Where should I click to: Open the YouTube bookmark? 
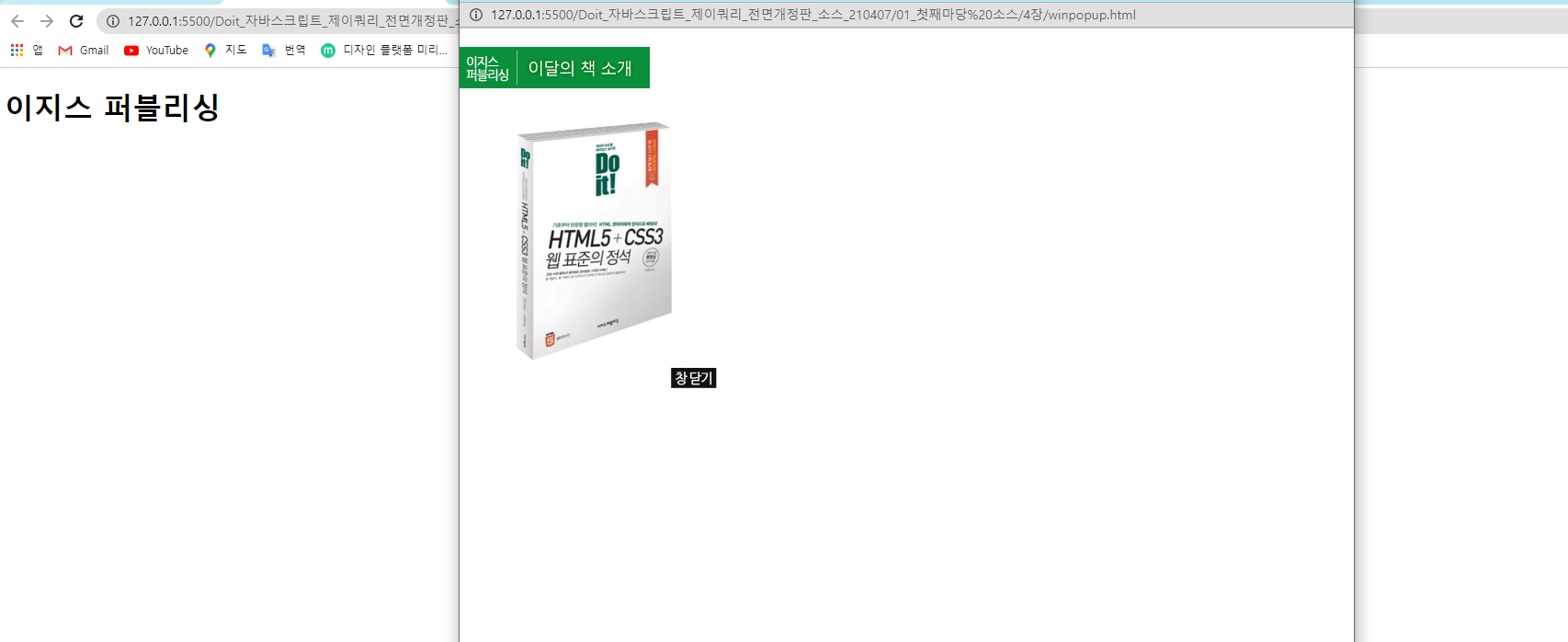pos(156,51)
